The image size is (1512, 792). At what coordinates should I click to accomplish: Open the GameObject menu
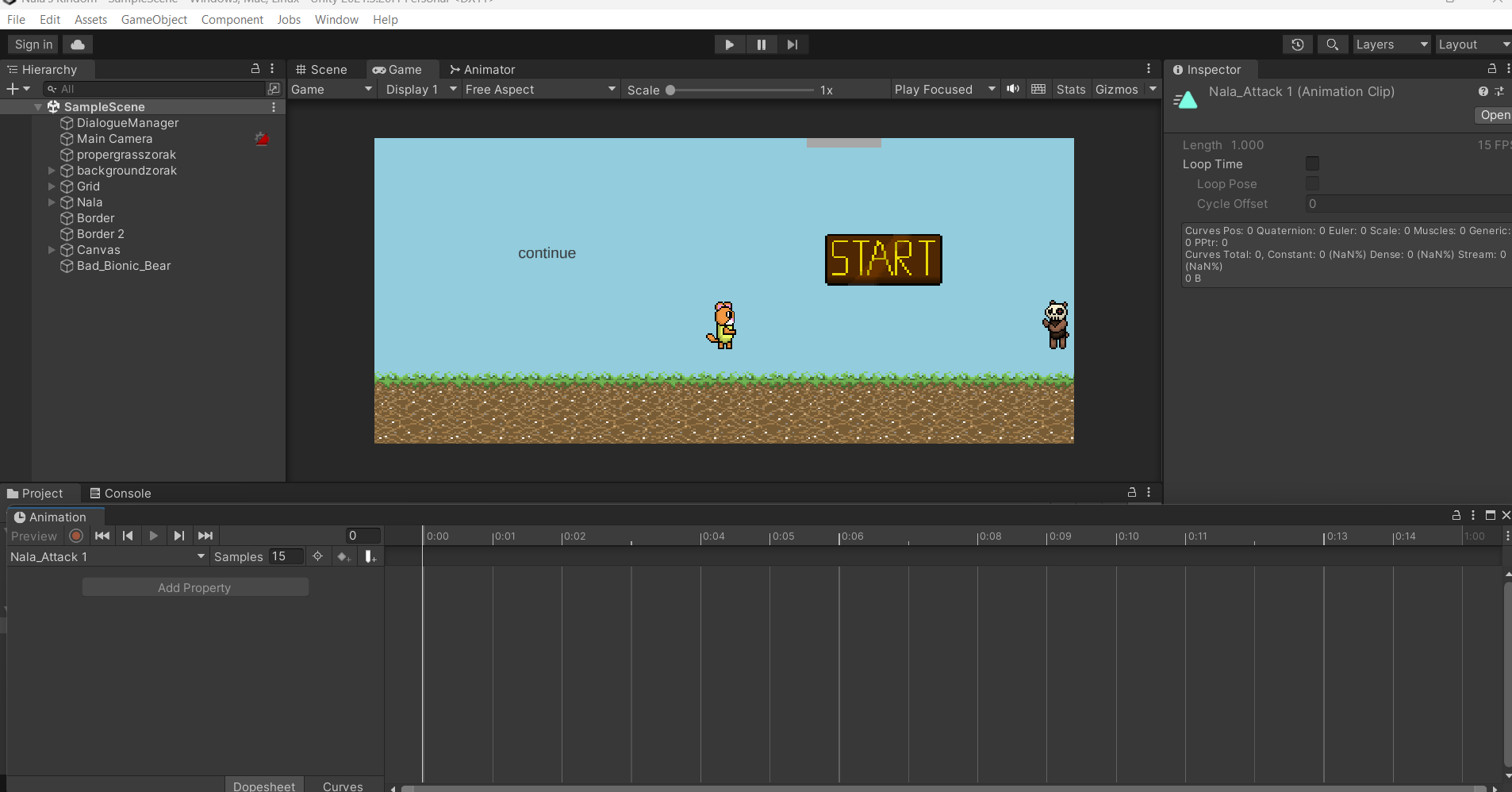tap(154, 20)
